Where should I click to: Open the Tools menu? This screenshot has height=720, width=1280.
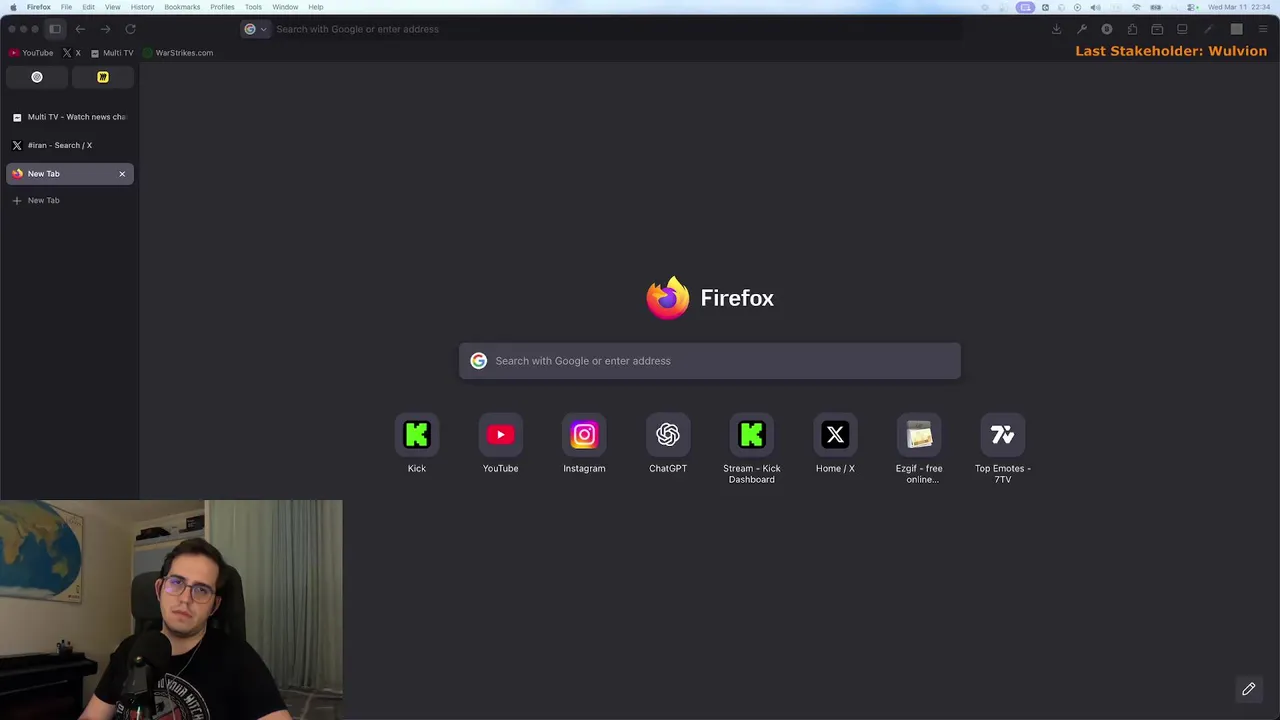point(253,7)
